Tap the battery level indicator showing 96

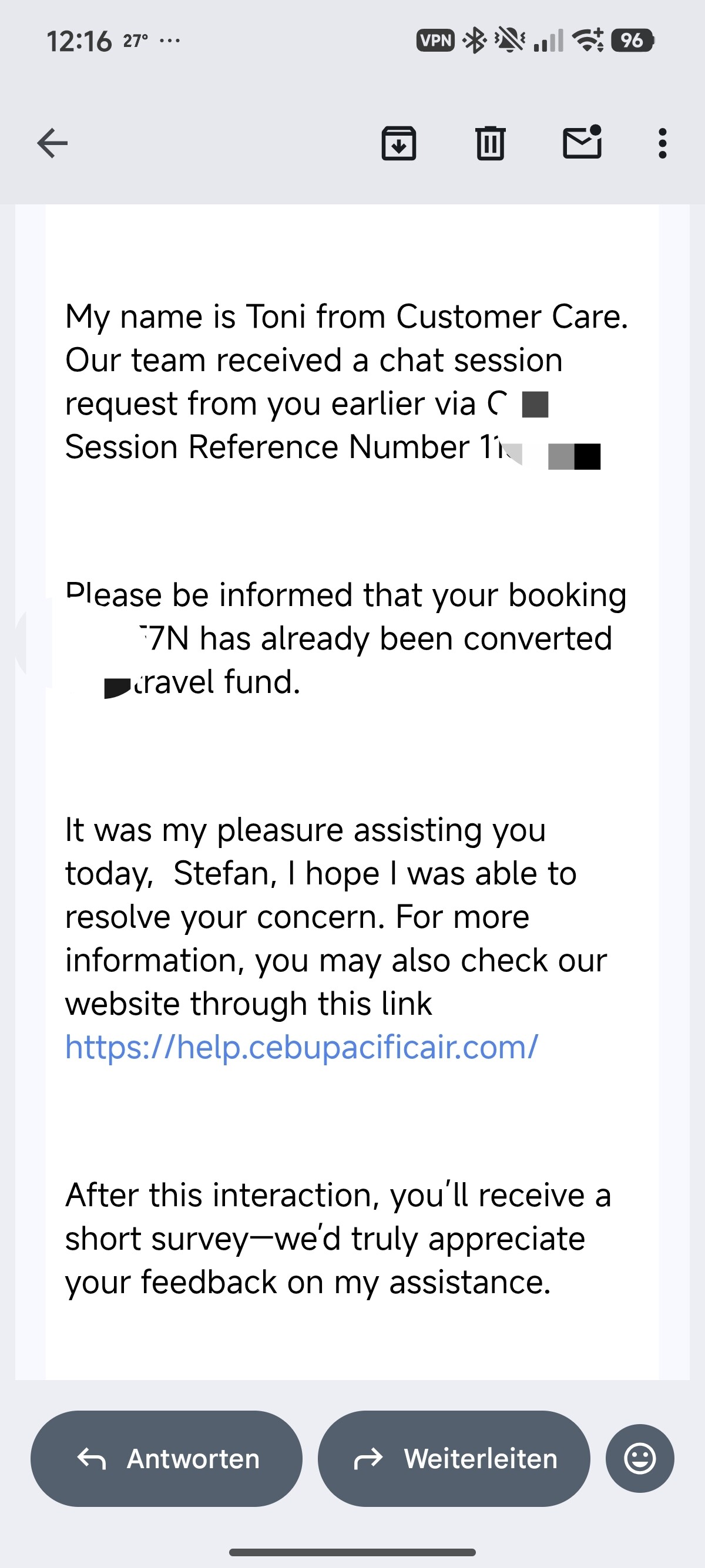[633, 41]
